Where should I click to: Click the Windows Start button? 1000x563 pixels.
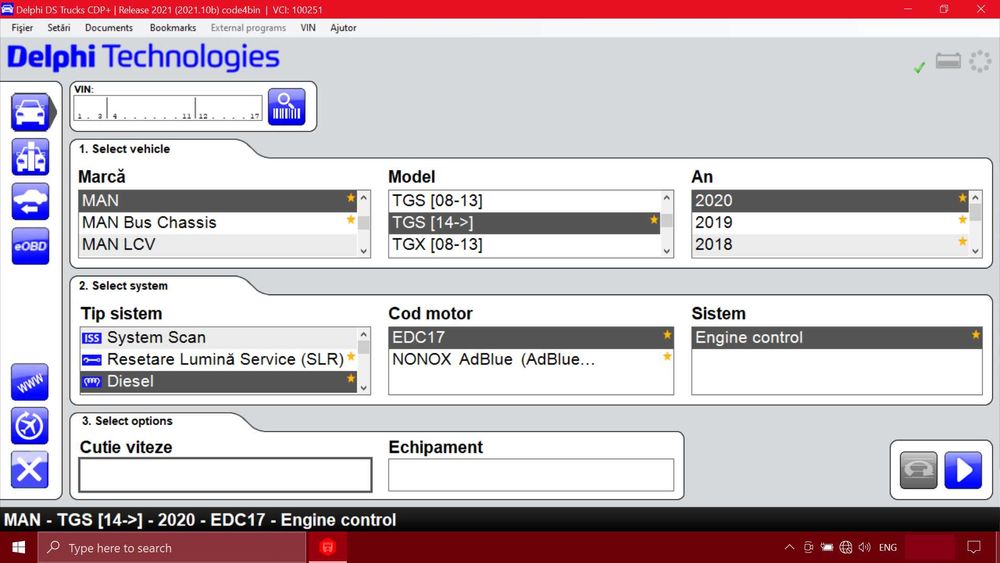18,547
